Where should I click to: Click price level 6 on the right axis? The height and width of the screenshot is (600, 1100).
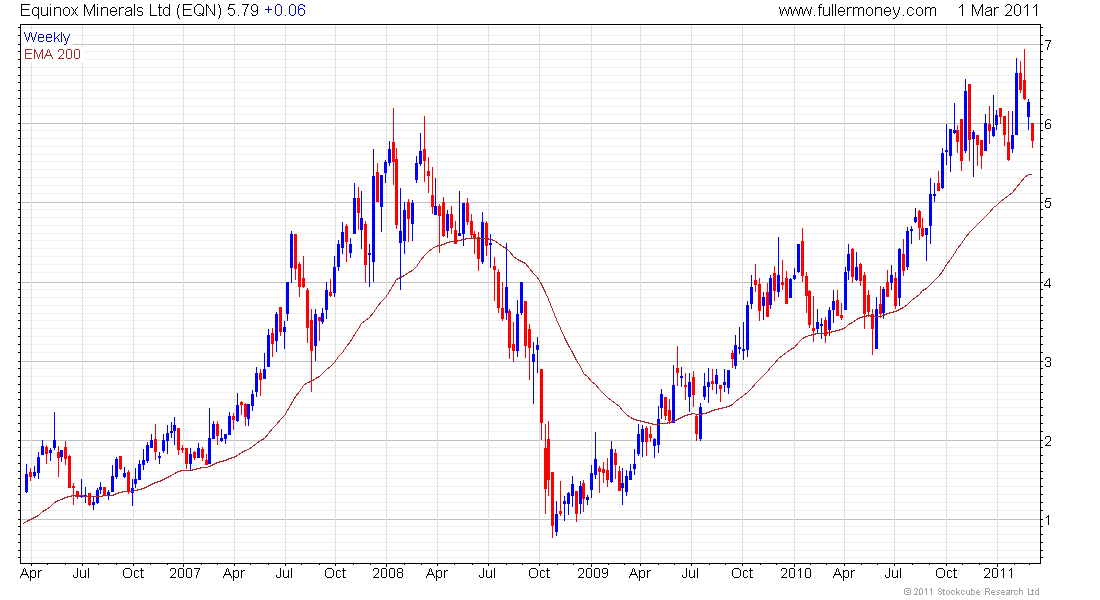point(1047,124)
